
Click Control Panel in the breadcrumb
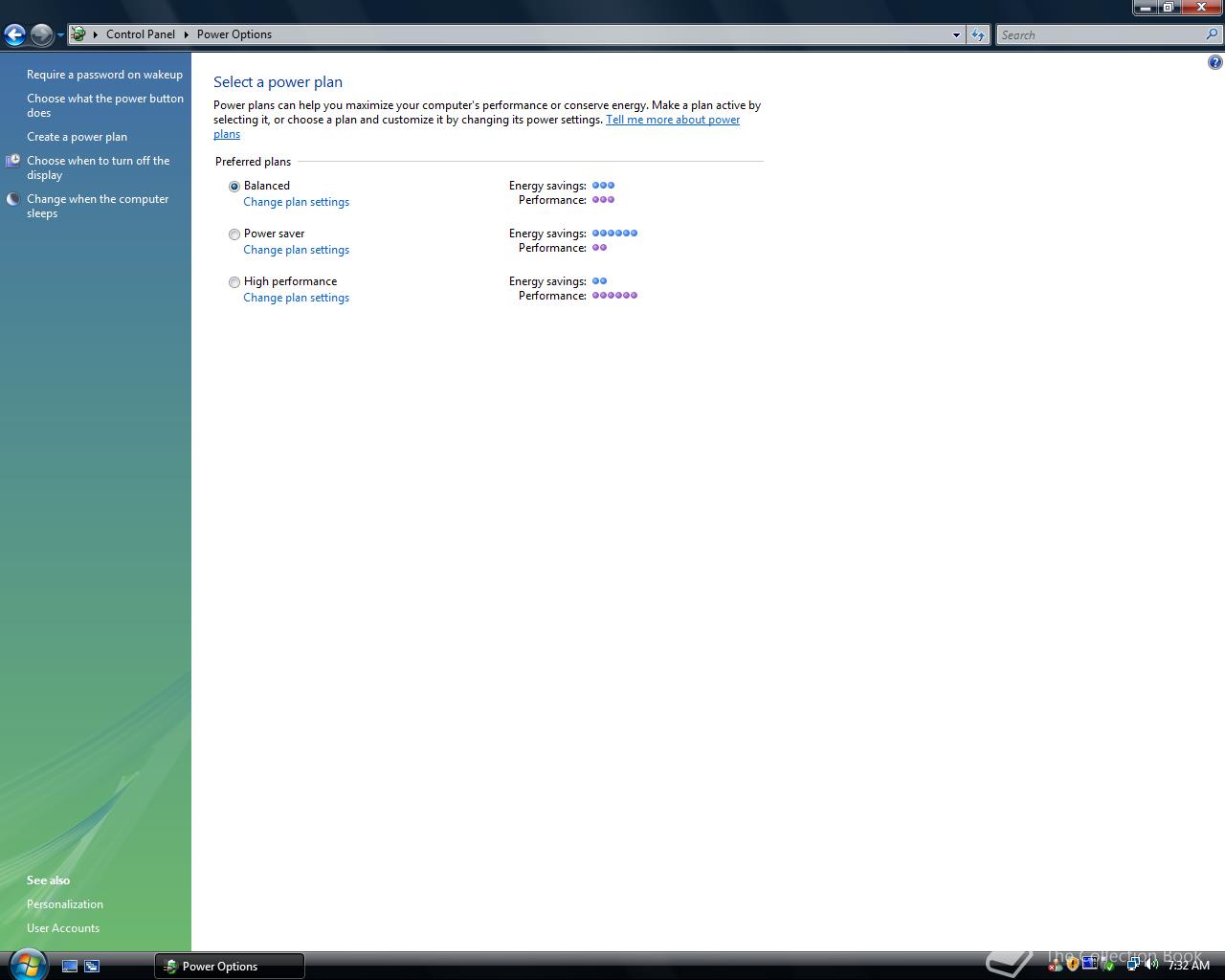[x=141, y=34]
